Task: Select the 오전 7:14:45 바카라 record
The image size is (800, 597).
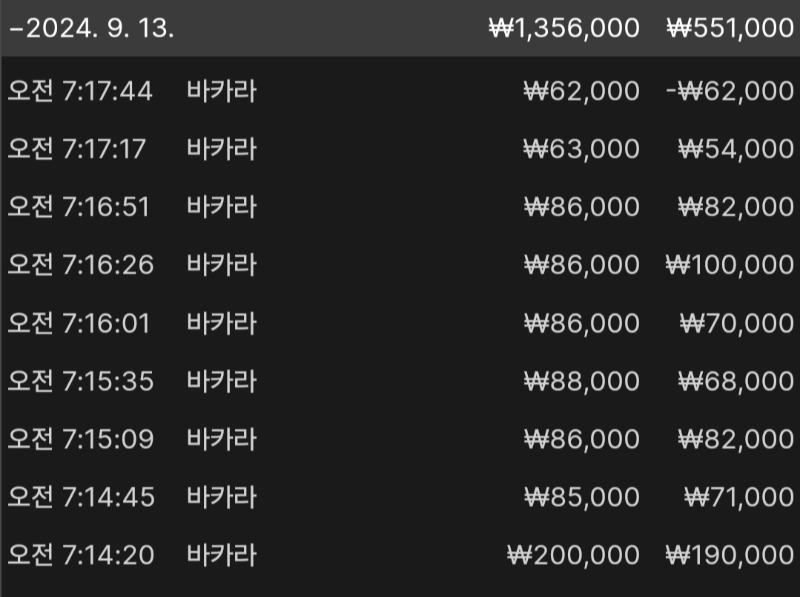Action: (x=400, y=497)
